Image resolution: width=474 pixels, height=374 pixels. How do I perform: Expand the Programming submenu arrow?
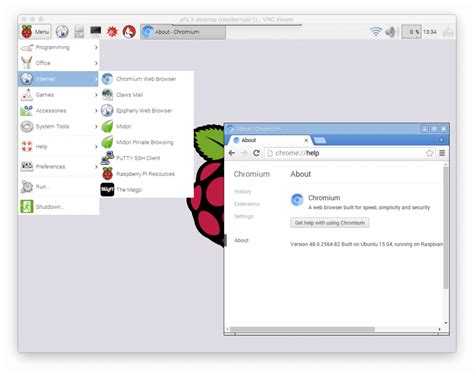[96, 48]
